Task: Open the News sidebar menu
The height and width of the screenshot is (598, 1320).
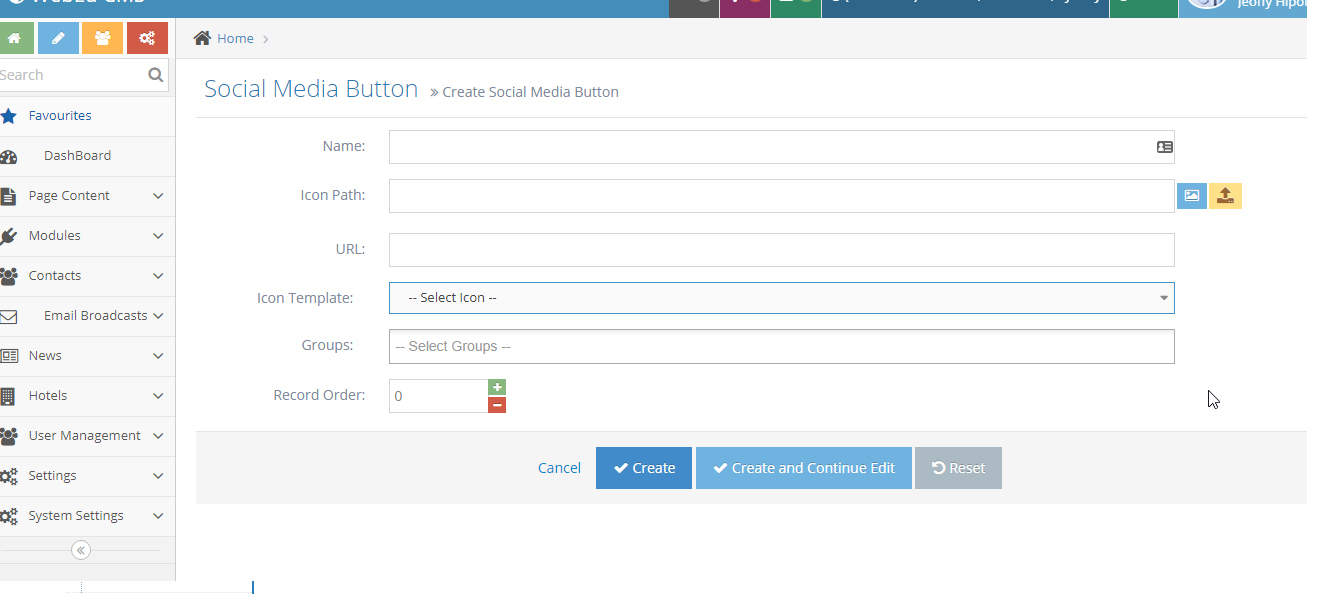Action: [x=45, y=355]
